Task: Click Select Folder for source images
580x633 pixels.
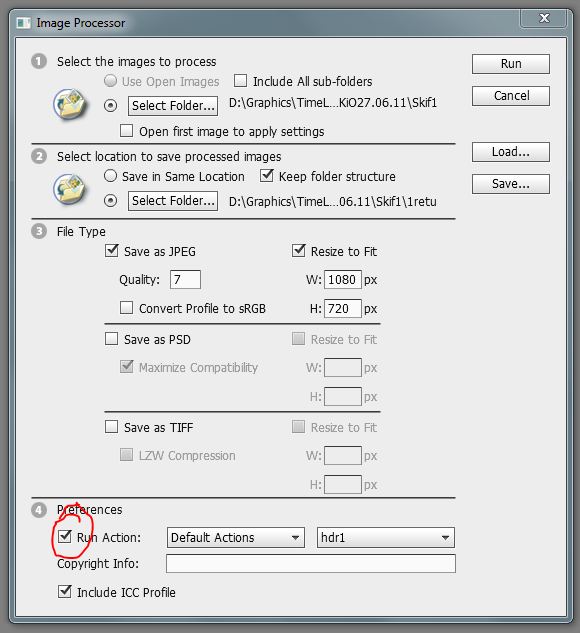Action: [173, 106]
